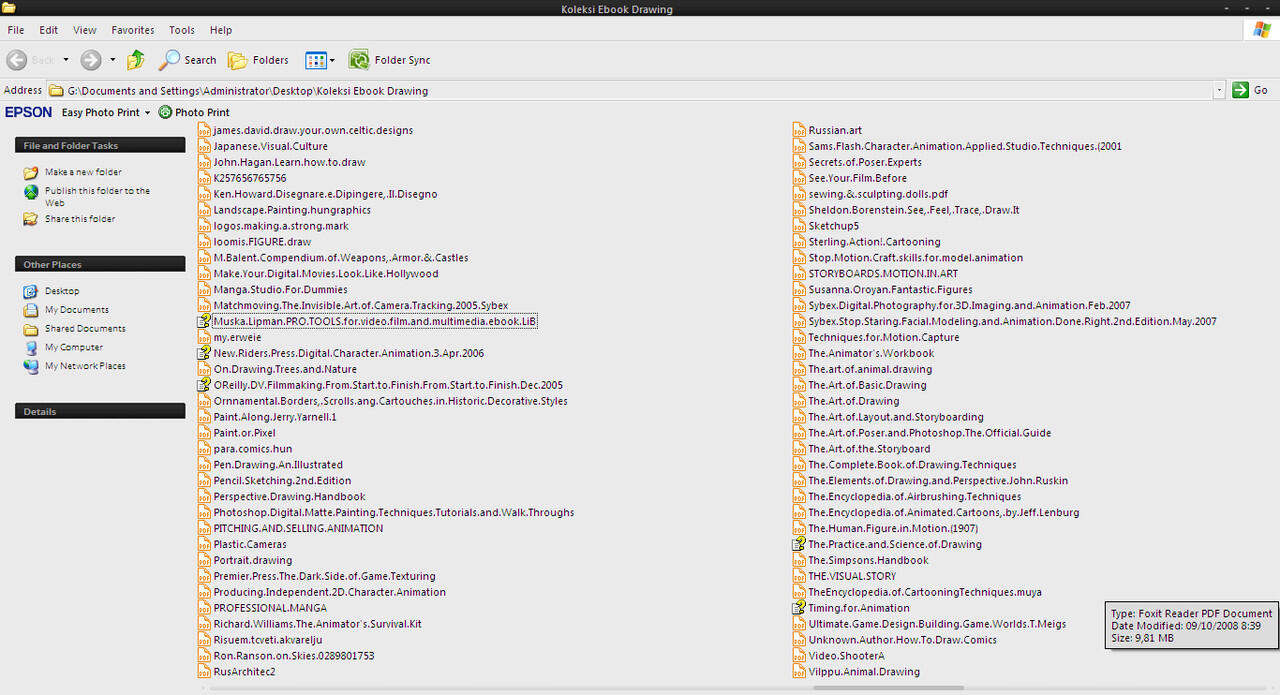Collapse the File and Folder Tasks panel

pyautogui.click(x=100, y=145)
